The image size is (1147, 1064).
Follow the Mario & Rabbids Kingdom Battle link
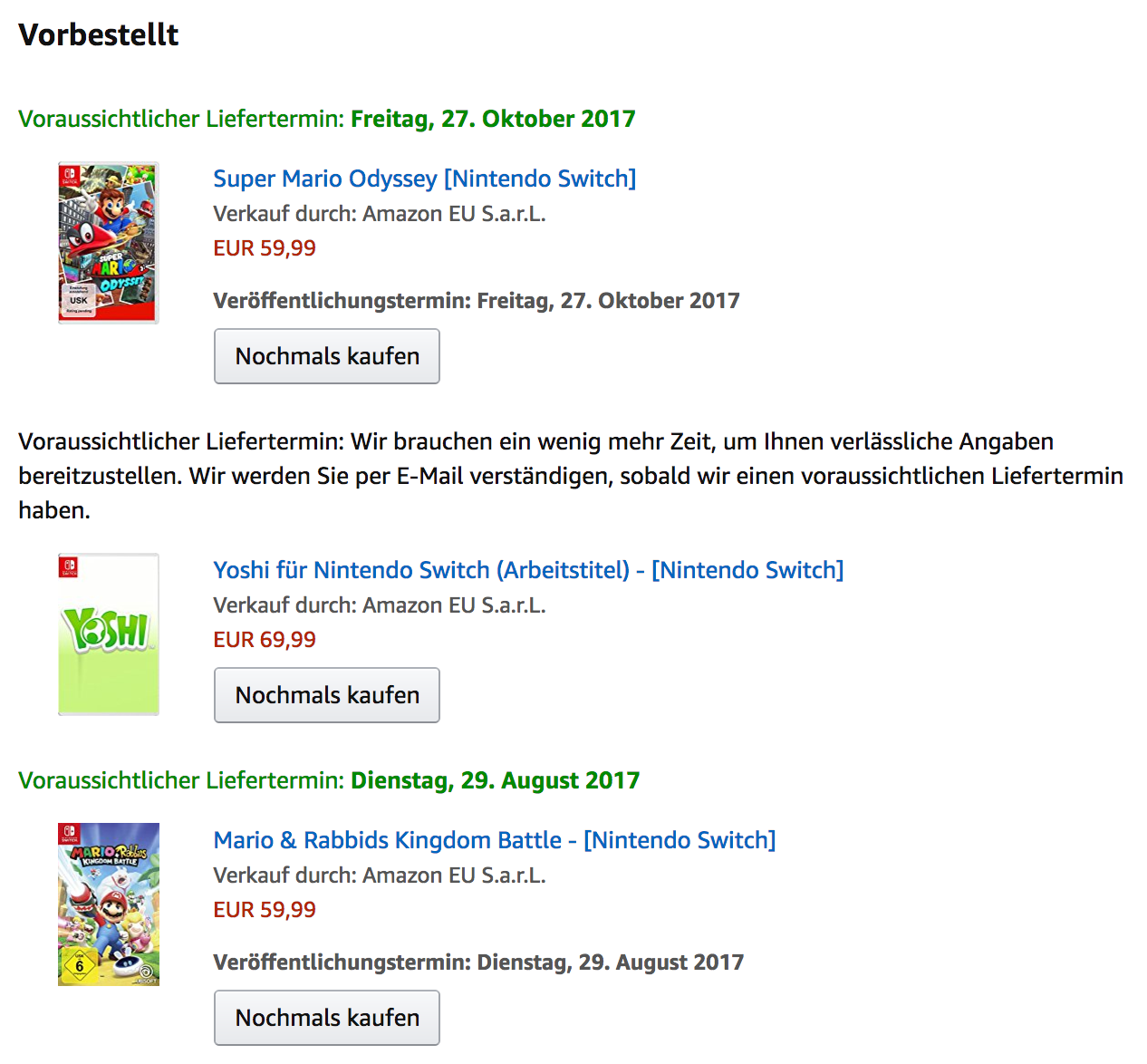click(494, 840)
